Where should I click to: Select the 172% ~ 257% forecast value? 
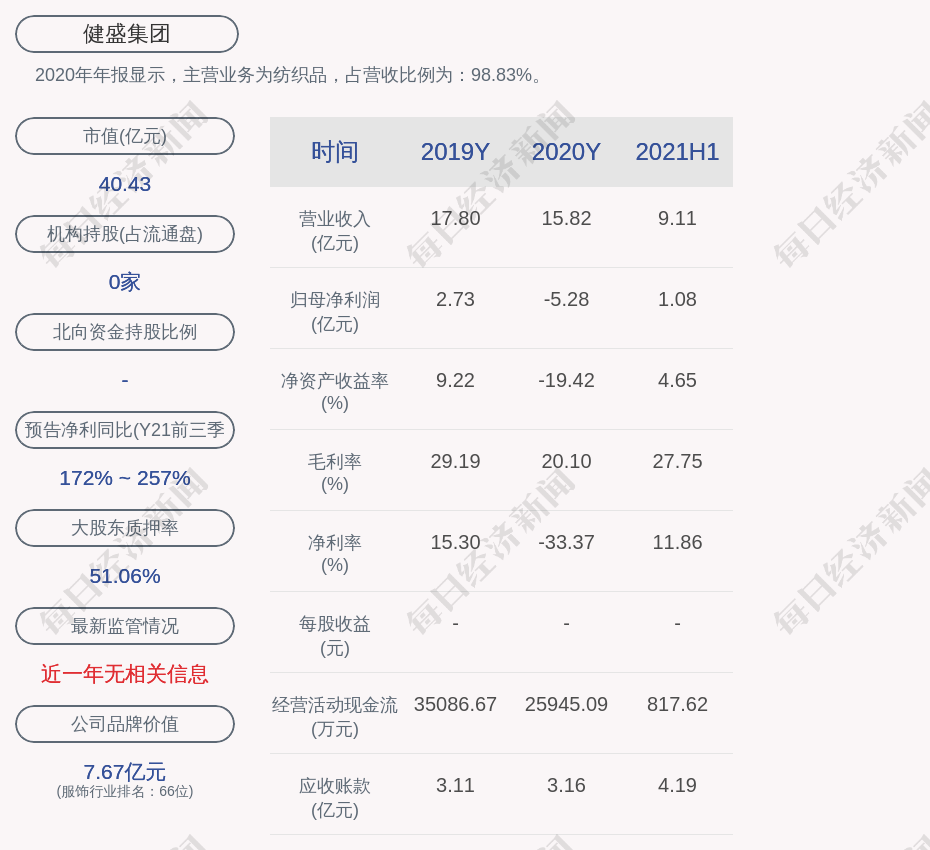tap(125, 477)
